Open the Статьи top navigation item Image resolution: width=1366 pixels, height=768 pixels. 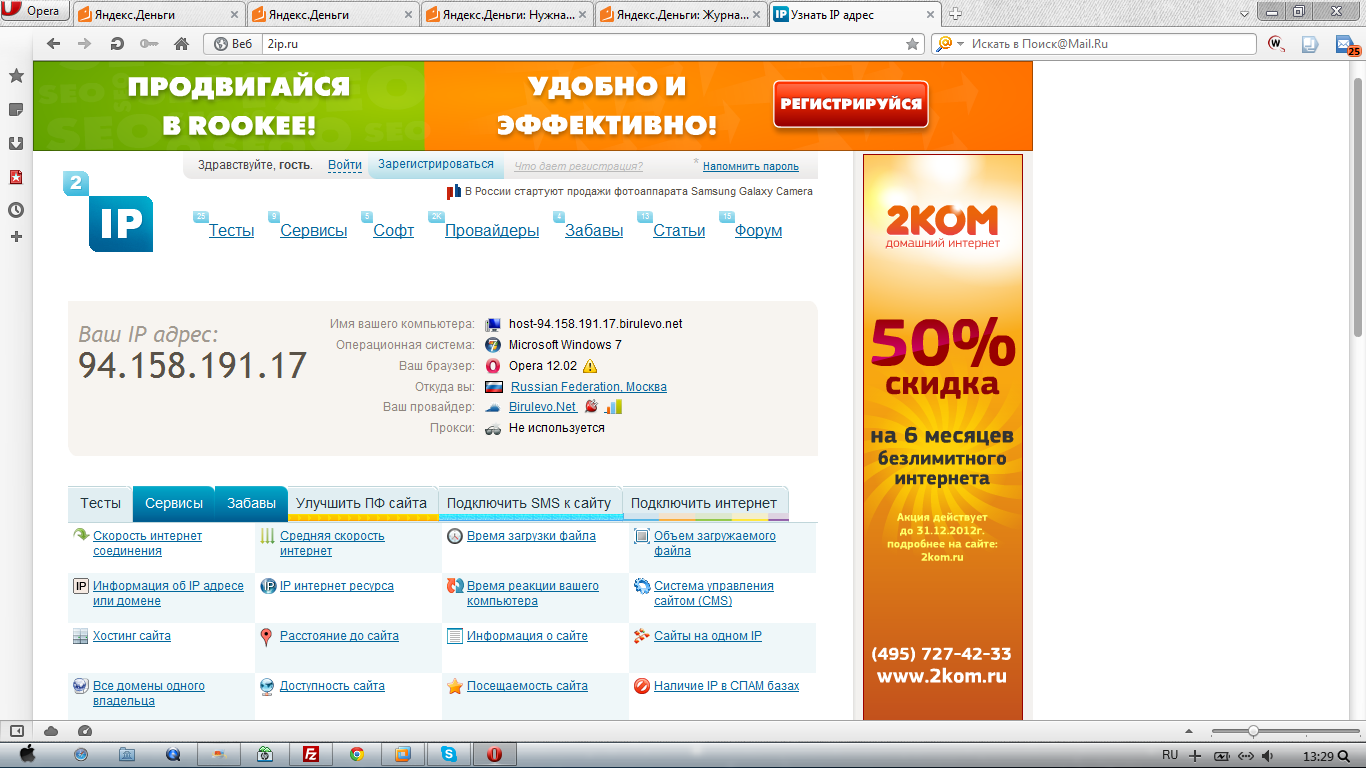pyautogui.click(x=679, y=231)
